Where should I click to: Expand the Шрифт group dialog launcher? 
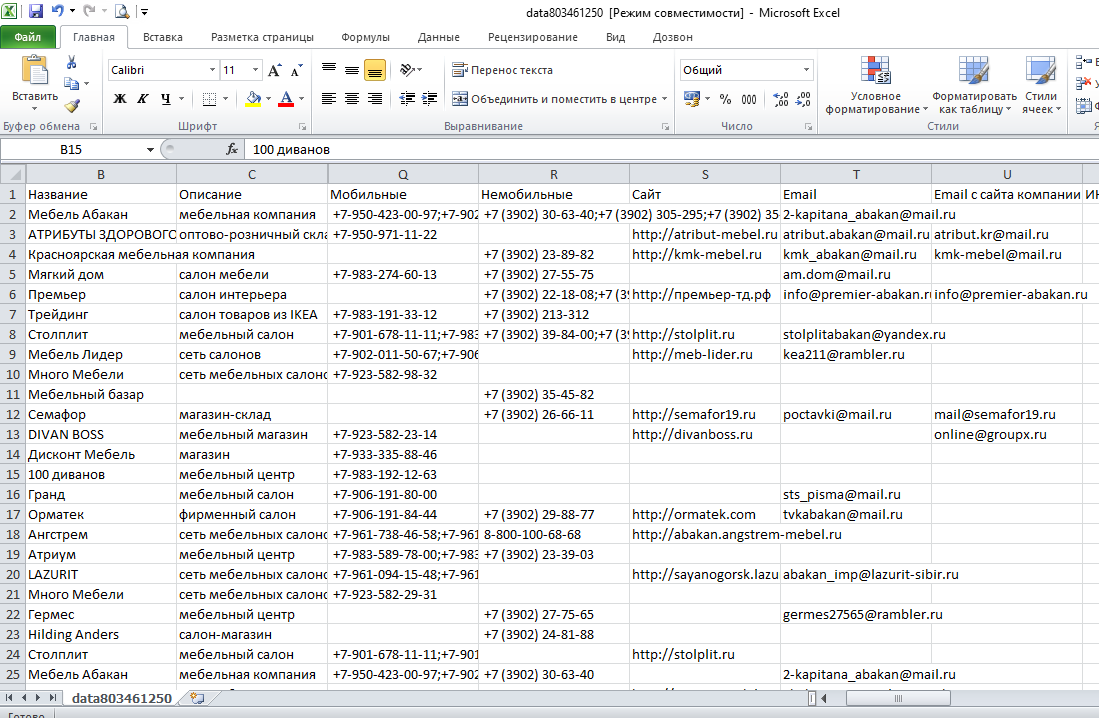coord(303,127)
